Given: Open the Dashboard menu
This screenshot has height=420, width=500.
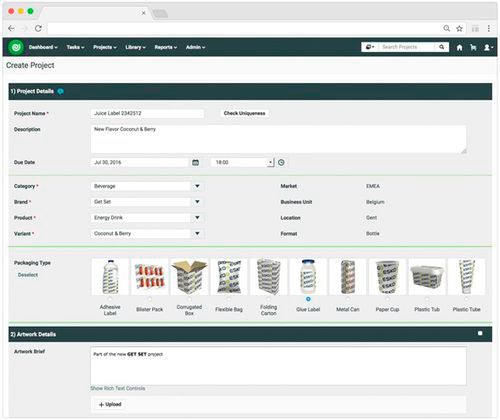Looking at the screenshot, I should [43, 47].
